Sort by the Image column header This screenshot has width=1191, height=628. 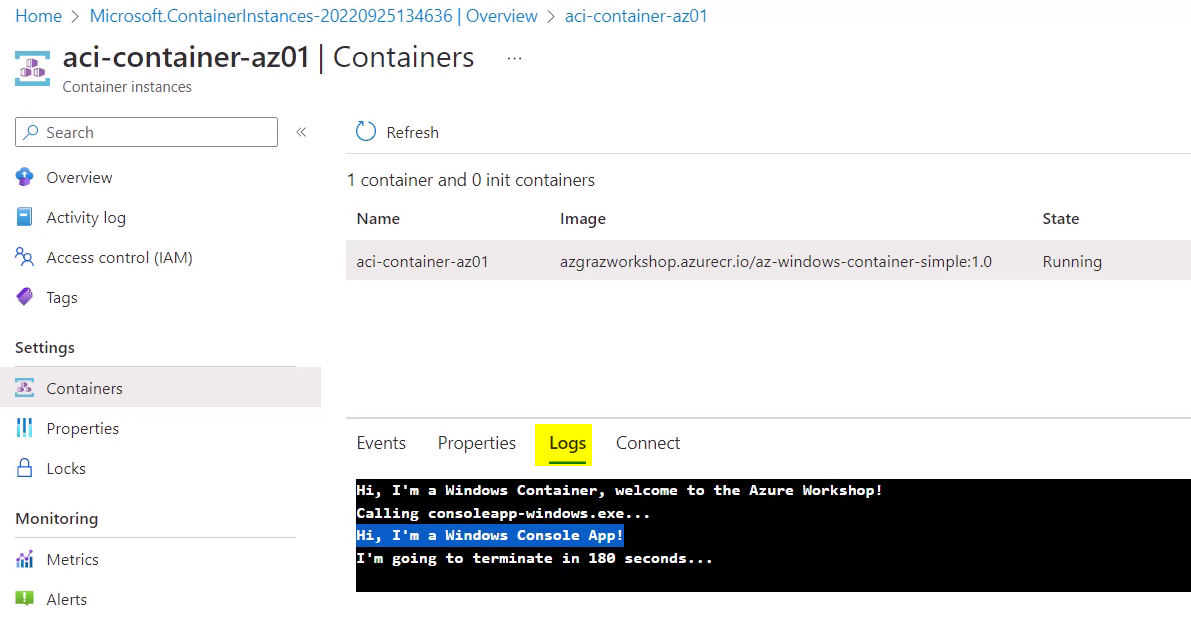pos(583,219)
